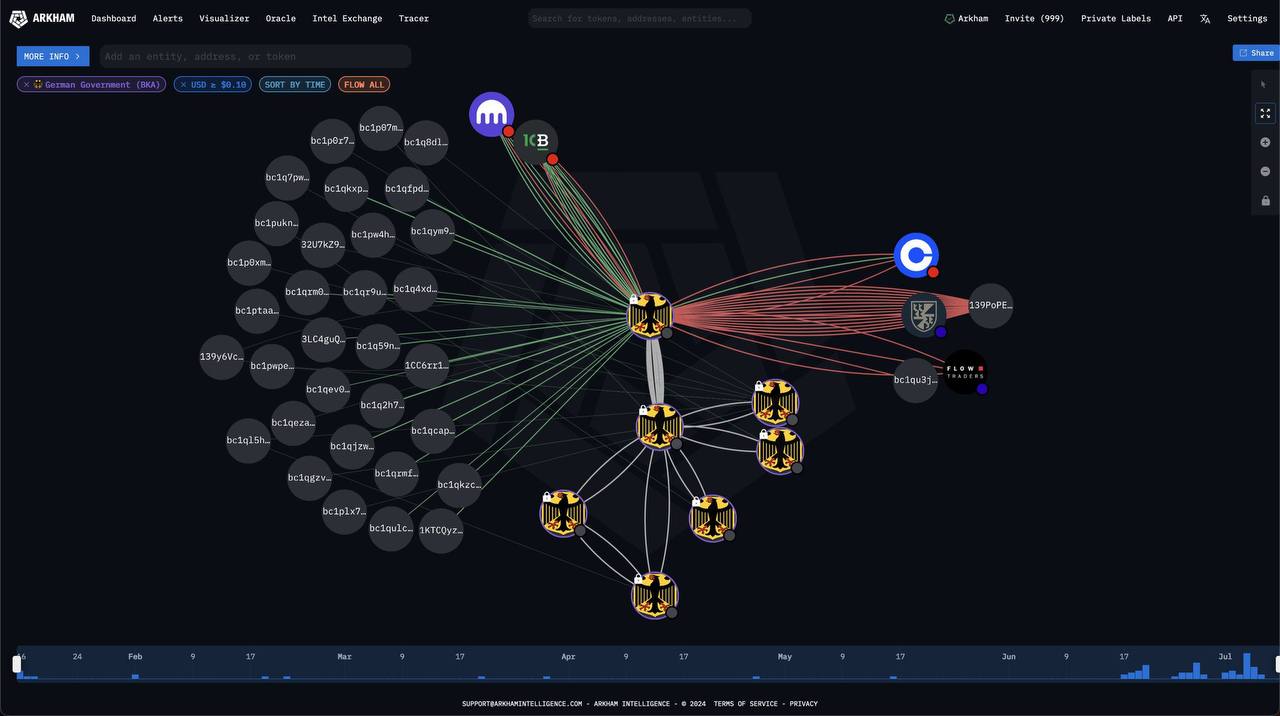Open the Visualizer menu item
This screenshot has width=1280, height=716.
tap(224, 18)
